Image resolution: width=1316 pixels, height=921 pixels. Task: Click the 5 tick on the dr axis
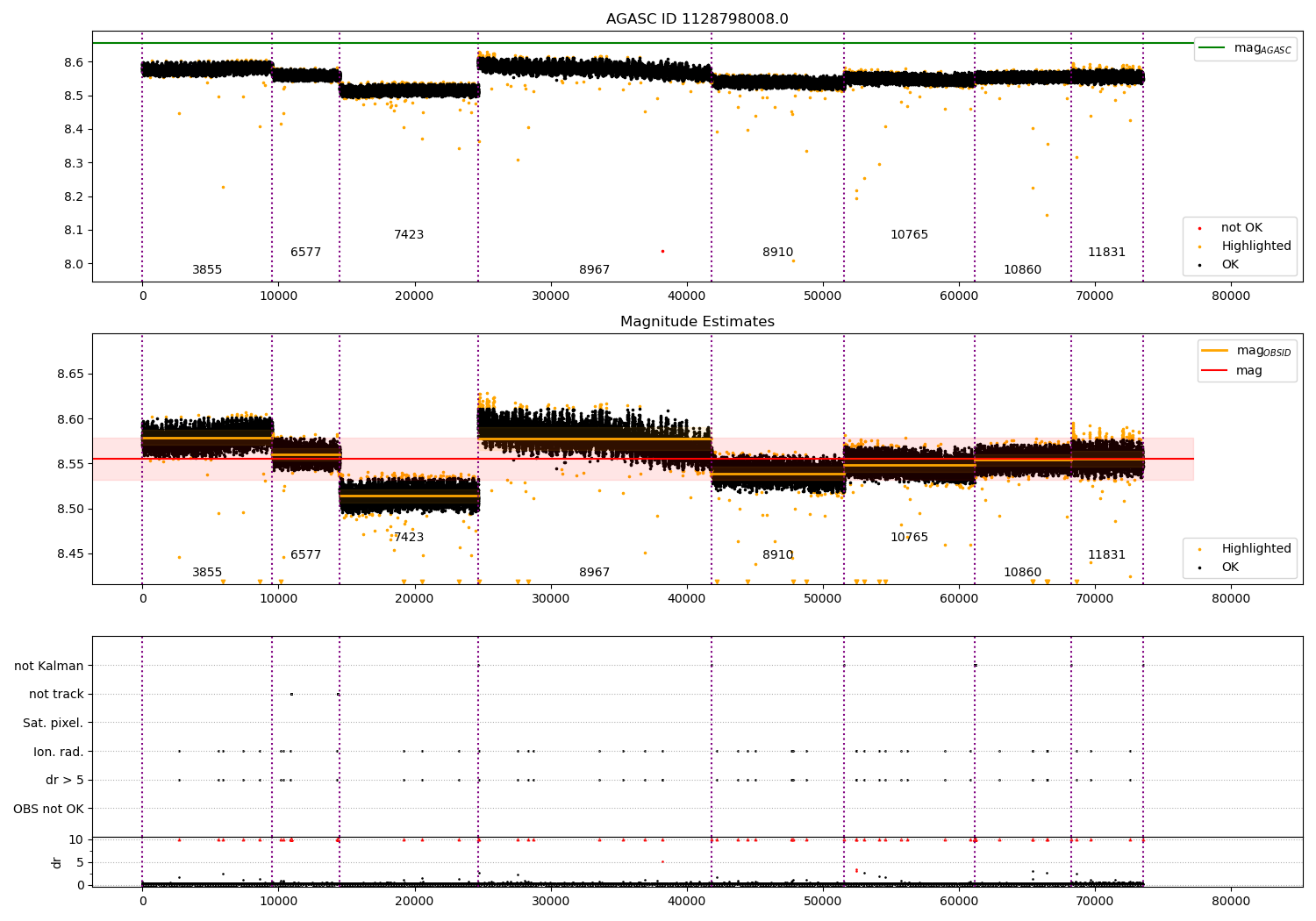(x=81, y=862)
